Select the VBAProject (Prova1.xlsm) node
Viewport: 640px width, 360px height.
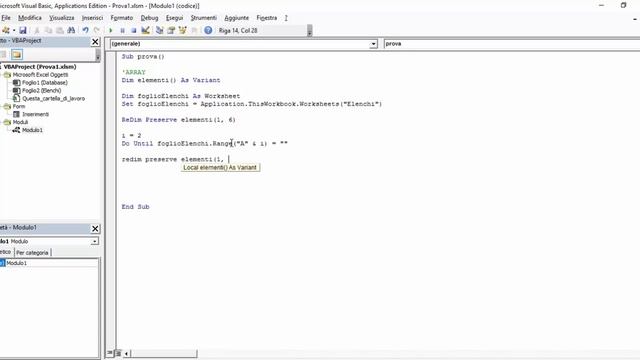40,67
